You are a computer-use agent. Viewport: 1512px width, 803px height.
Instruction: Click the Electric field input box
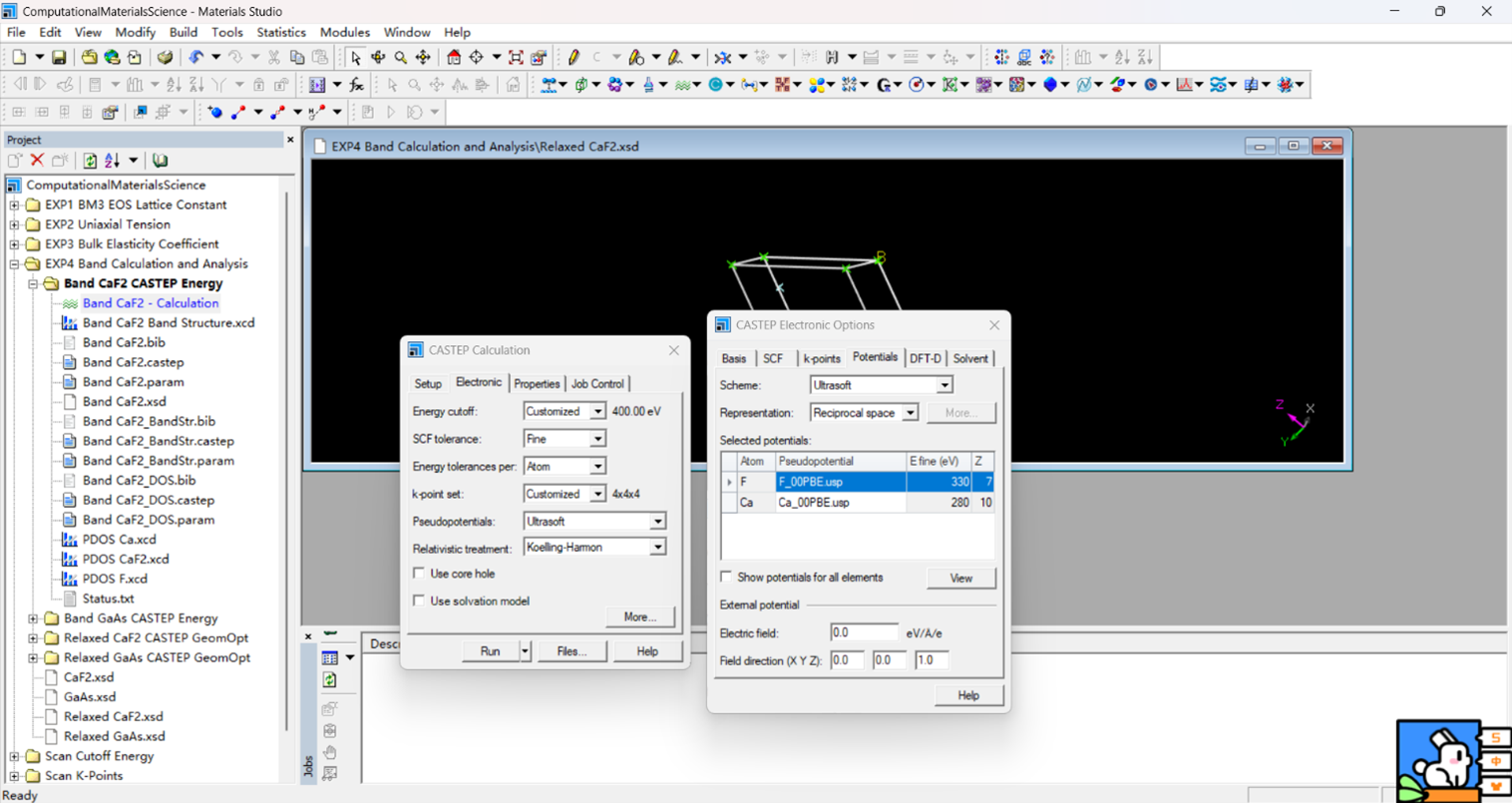[864, 632]
